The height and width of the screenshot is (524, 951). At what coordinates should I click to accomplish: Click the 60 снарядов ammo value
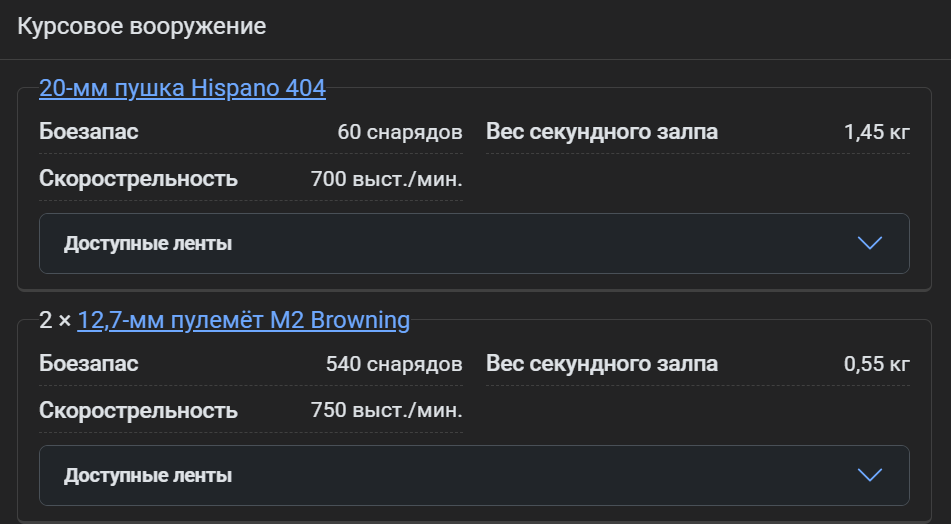click(x=400, y=132)
